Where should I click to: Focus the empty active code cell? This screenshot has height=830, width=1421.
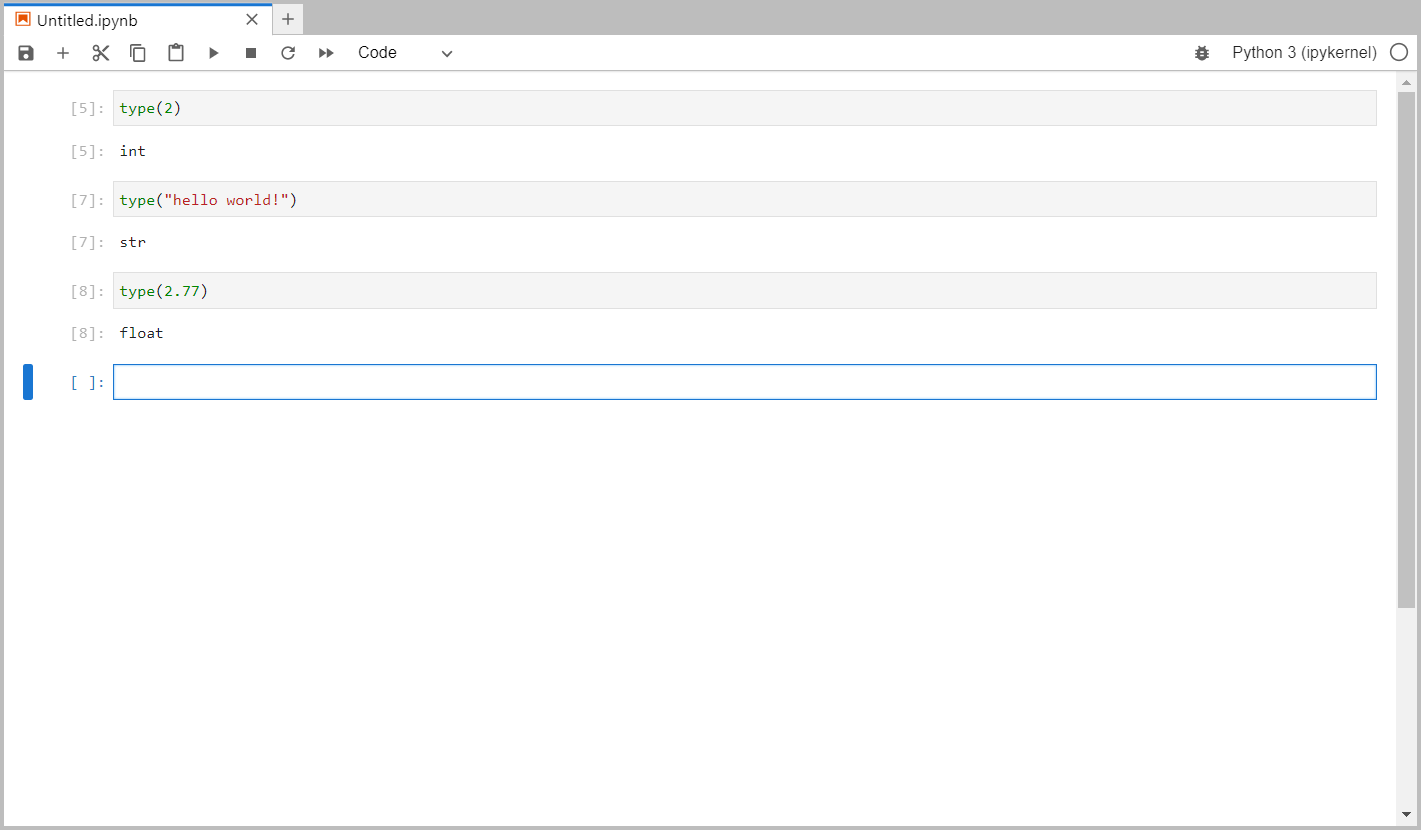point(744,382)
